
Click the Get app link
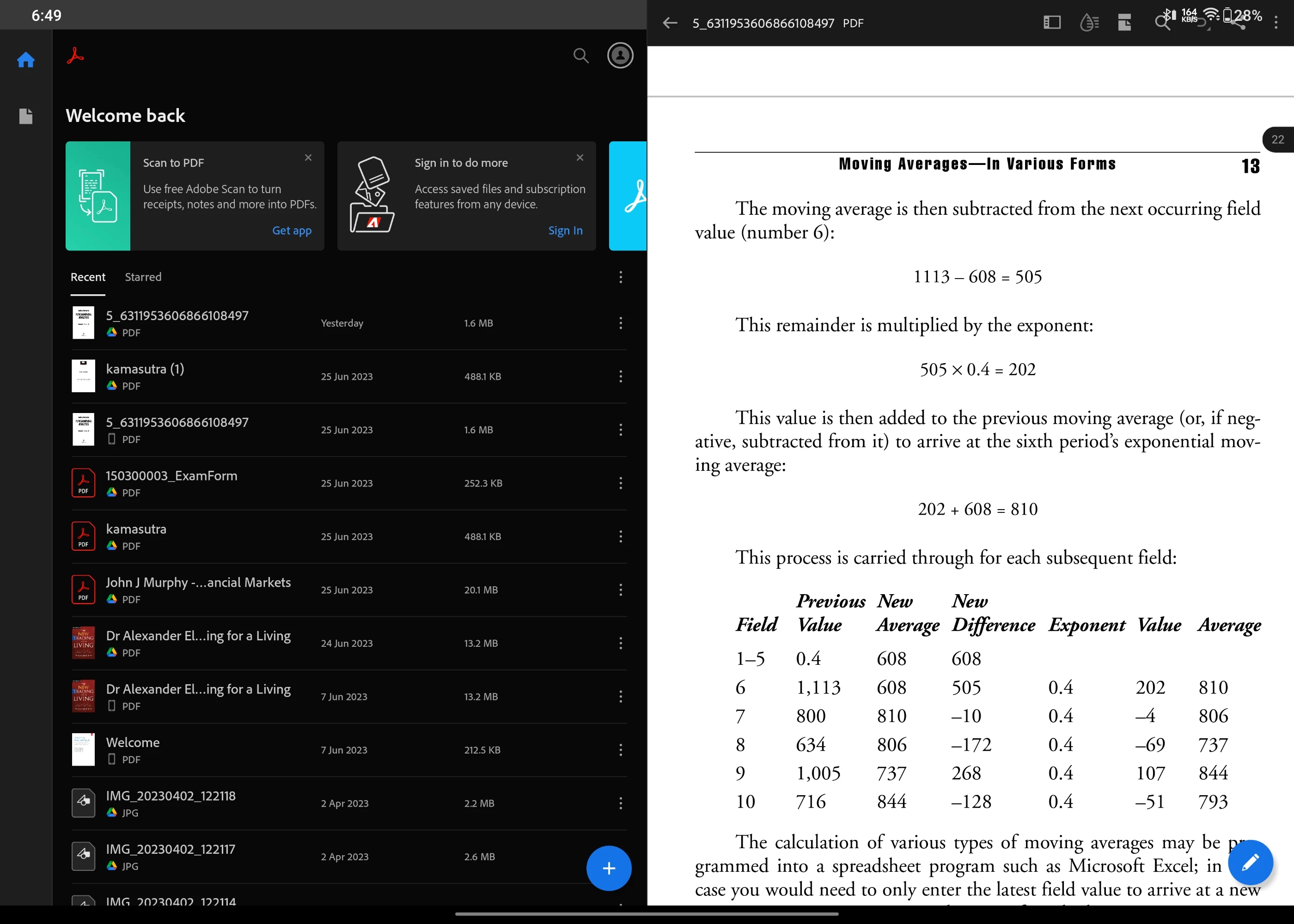tap(291, 231)
